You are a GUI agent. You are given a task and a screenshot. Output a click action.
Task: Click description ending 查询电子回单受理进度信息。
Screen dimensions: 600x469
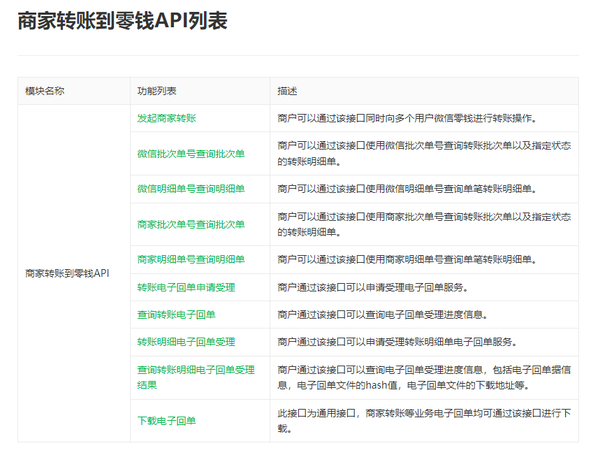click(x=383, y=315)
